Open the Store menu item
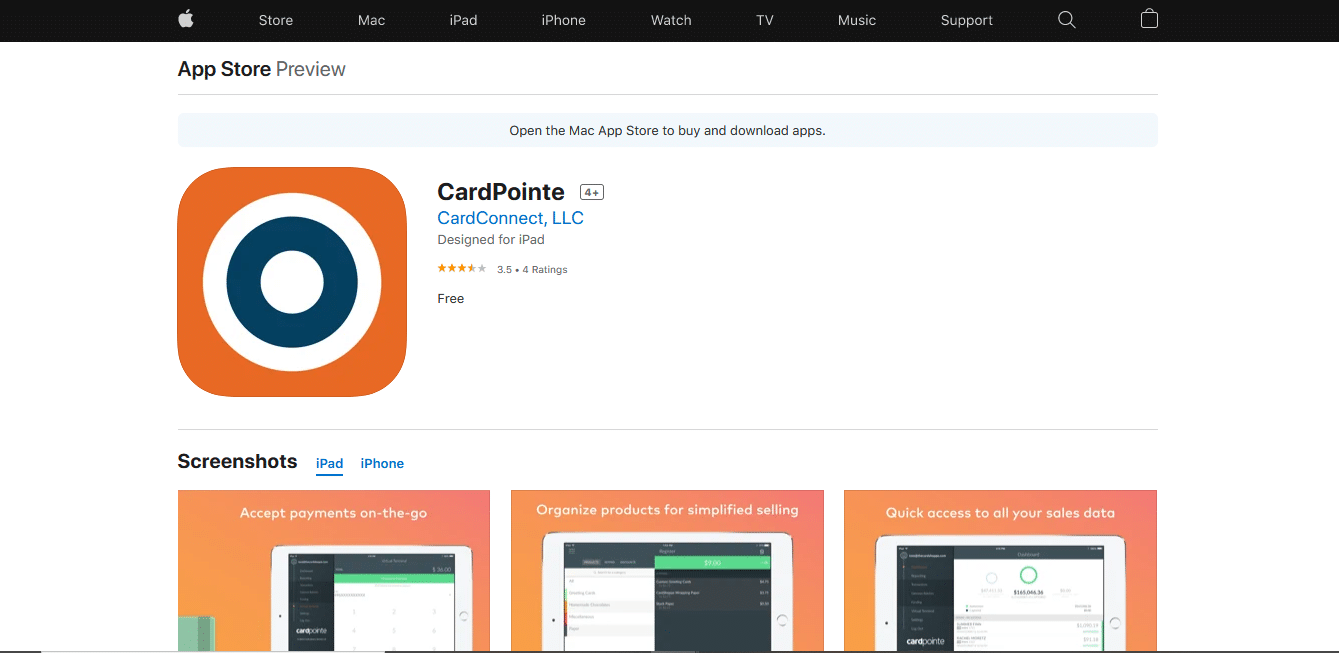The image size is (1339, 653). tap(276, 20)
